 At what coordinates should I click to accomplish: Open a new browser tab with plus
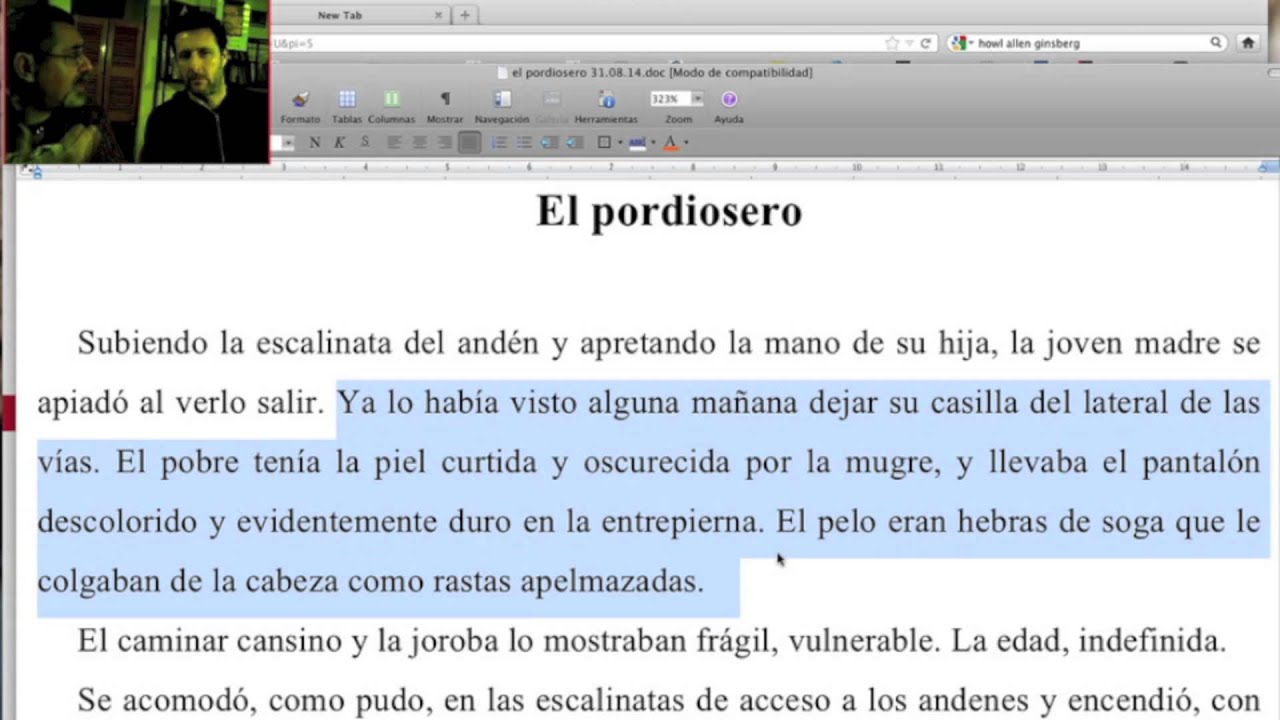[x=465, y=15]
